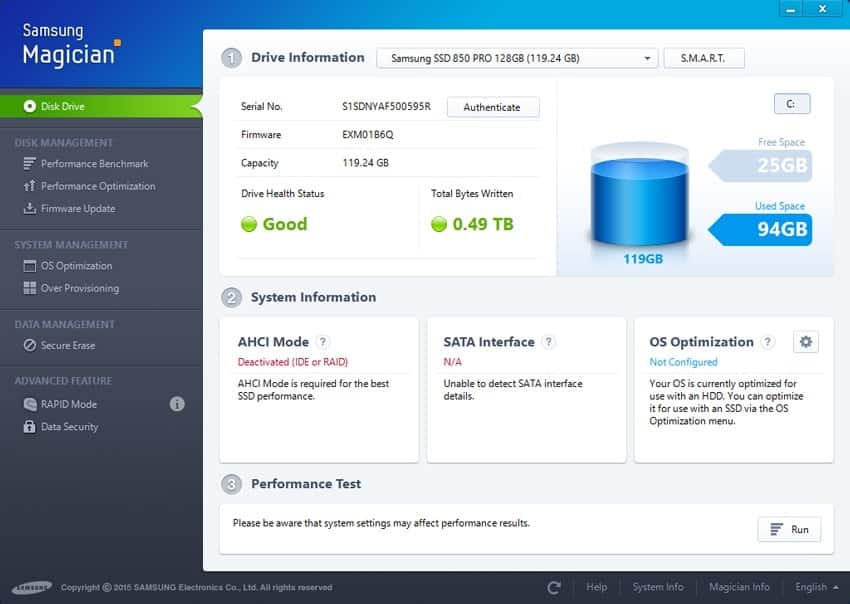The height and width of the screenshot is (604, 850).
Task: Click the AHCI Mode help question mark
Action: (323, 342)
